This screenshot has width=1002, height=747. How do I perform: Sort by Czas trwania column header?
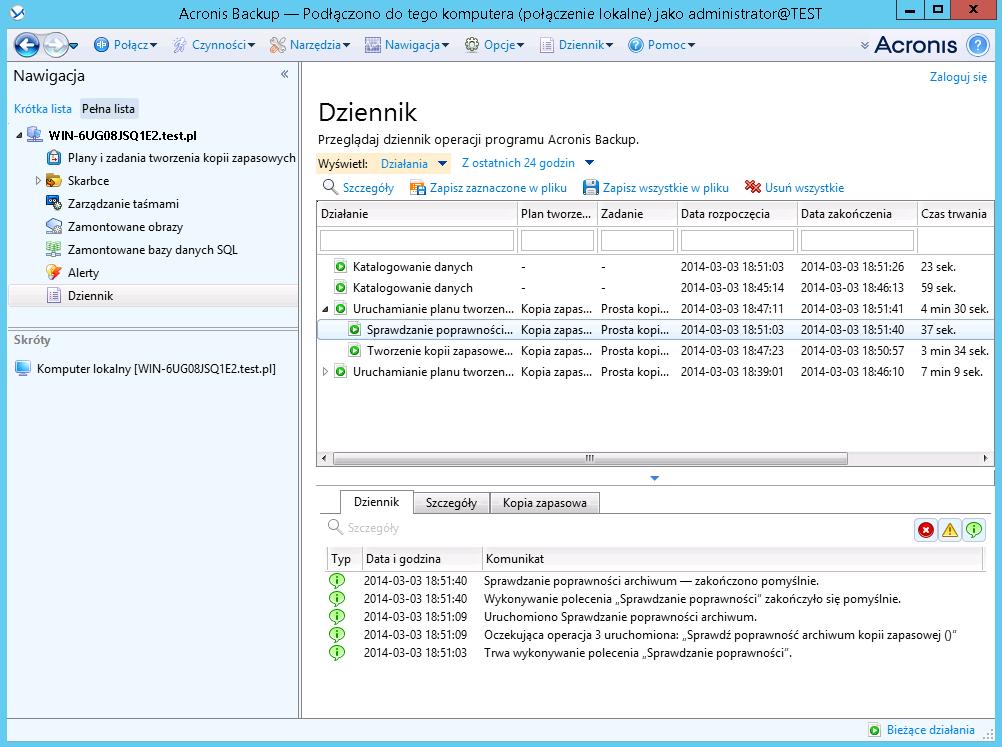click(955, 214)
